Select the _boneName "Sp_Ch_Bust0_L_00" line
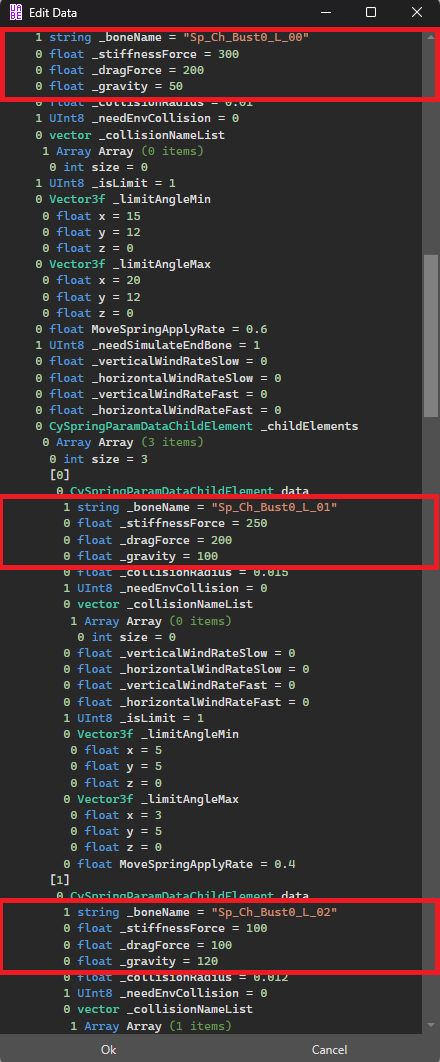The width and height of the screenshot is (440, 1062). tap(173, 37)
